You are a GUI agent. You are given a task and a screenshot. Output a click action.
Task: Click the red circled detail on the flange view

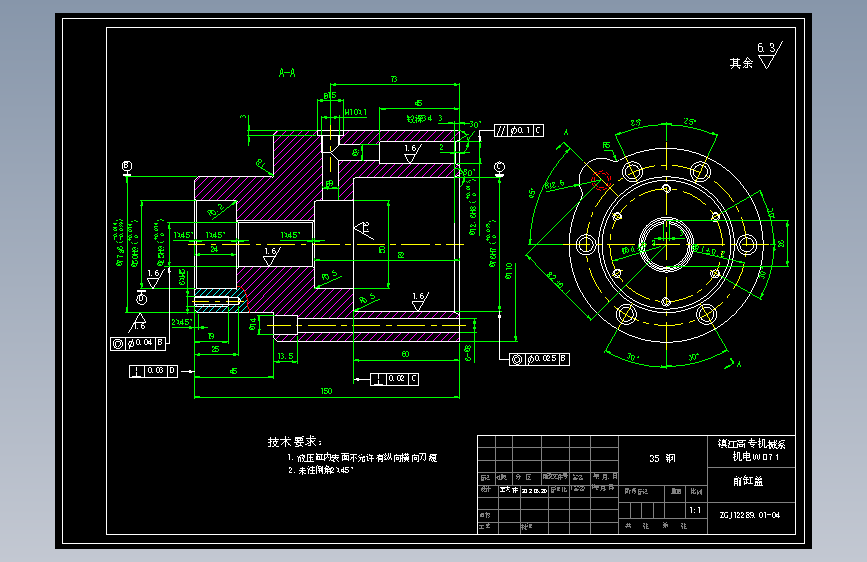(601, 179)
